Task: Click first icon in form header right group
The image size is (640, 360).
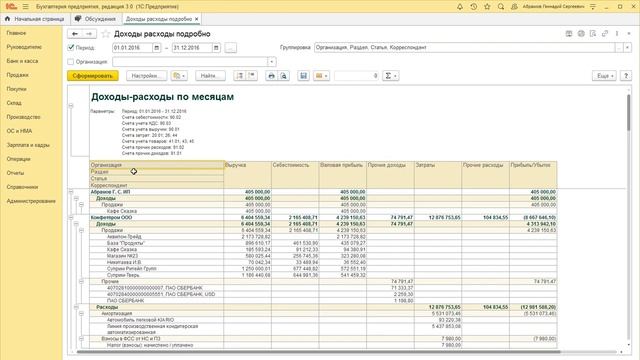Action: coord(569,33)
